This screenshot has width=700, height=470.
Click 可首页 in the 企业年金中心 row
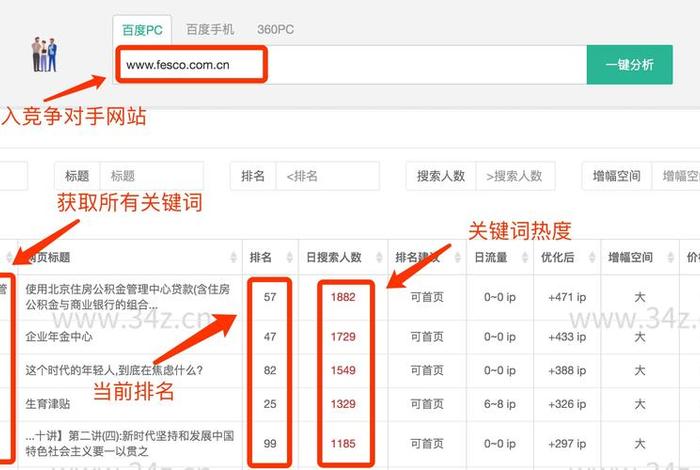pos(427,337)
